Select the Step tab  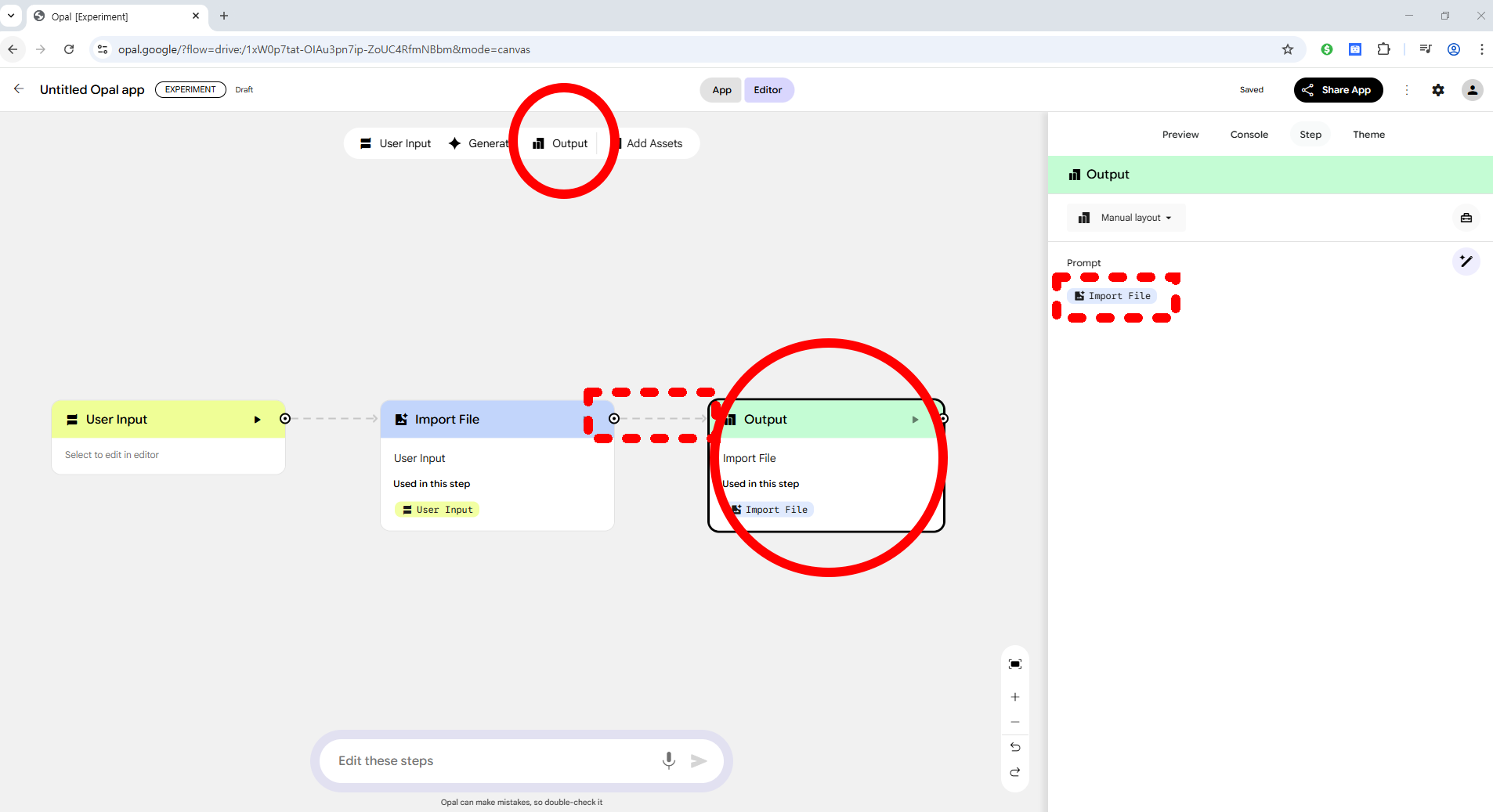(1310, 135)
